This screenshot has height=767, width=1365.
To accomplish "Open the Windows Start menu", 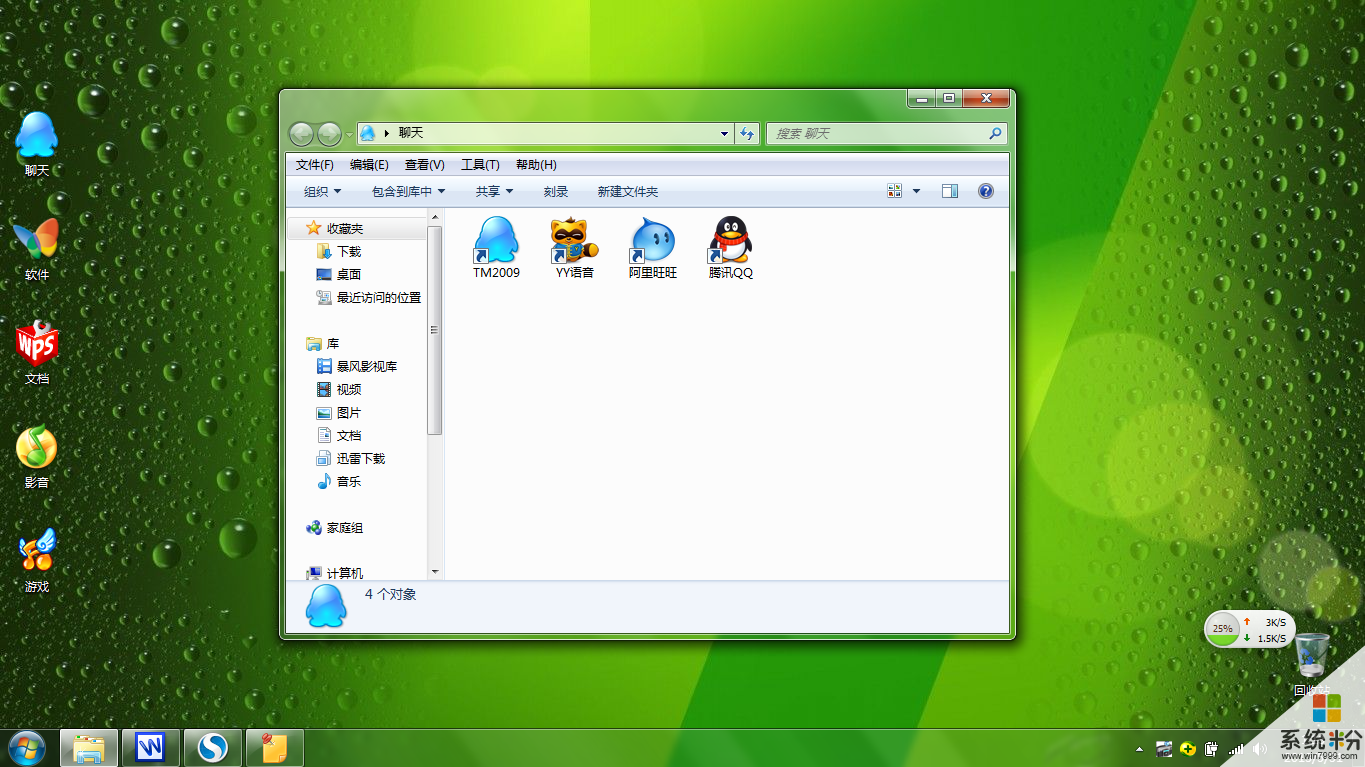I will [x=26, y=747].
